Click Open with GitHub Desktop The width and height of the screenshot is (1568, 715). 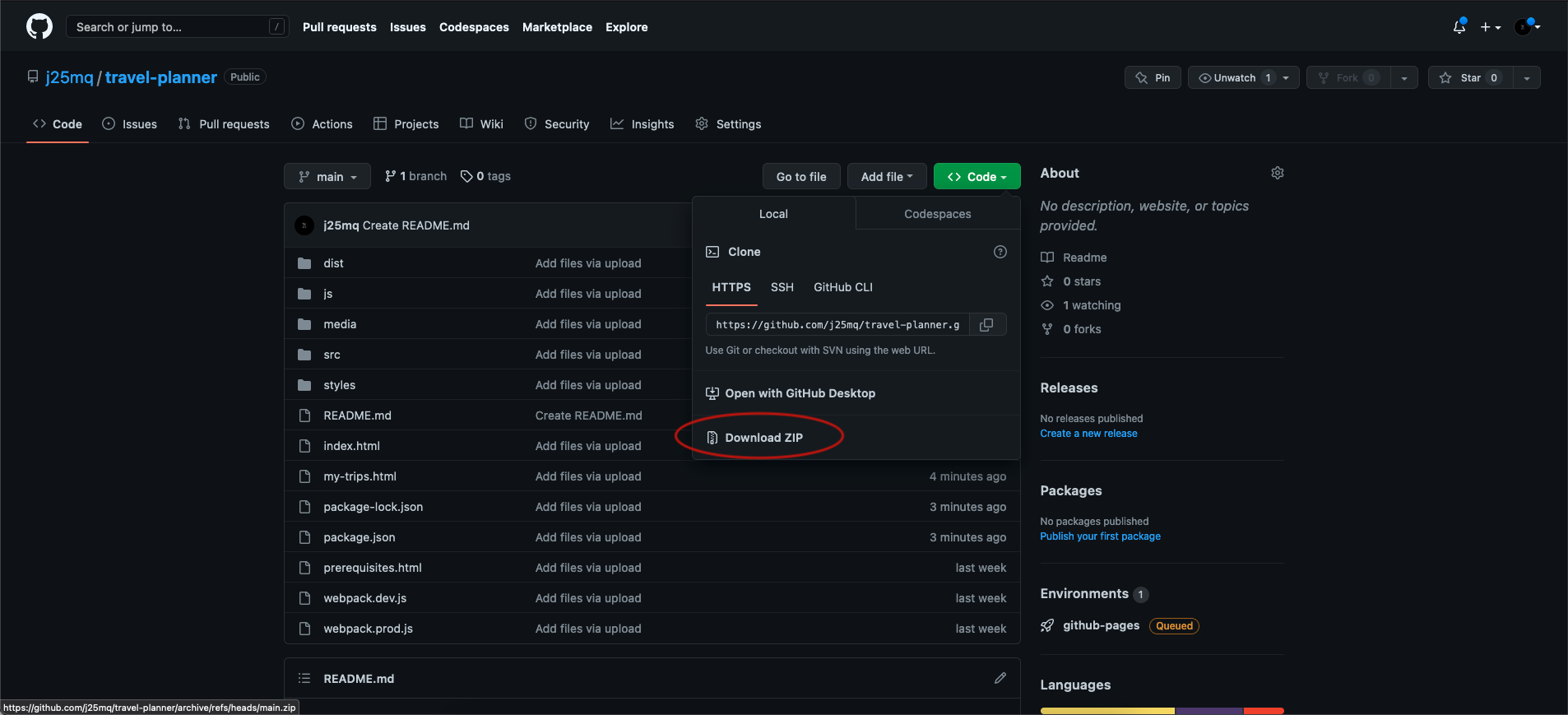pyautogui.click(x=791, y=393)
